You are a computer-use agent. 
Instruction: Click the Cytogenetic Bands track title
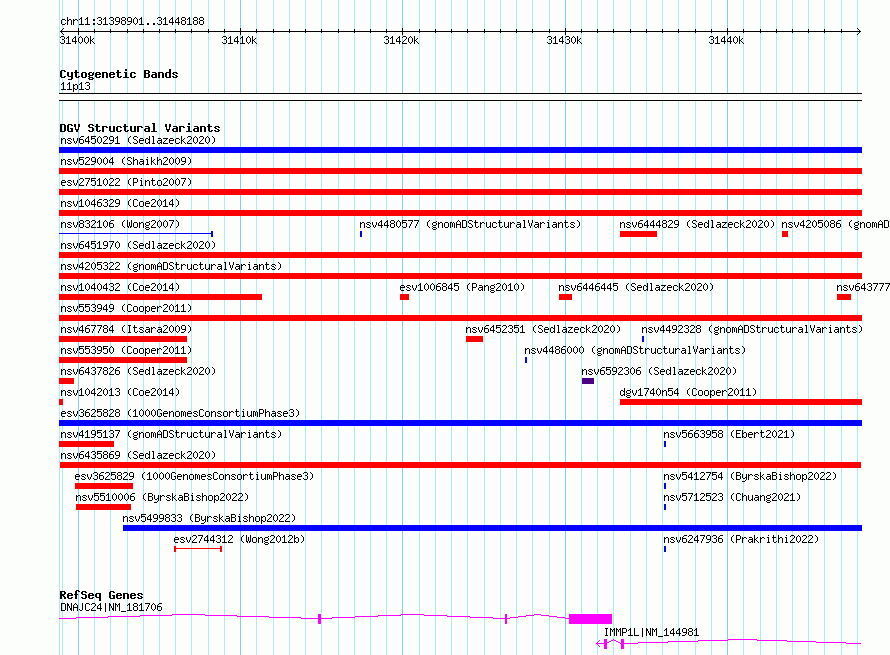click(x=119, y=74)
